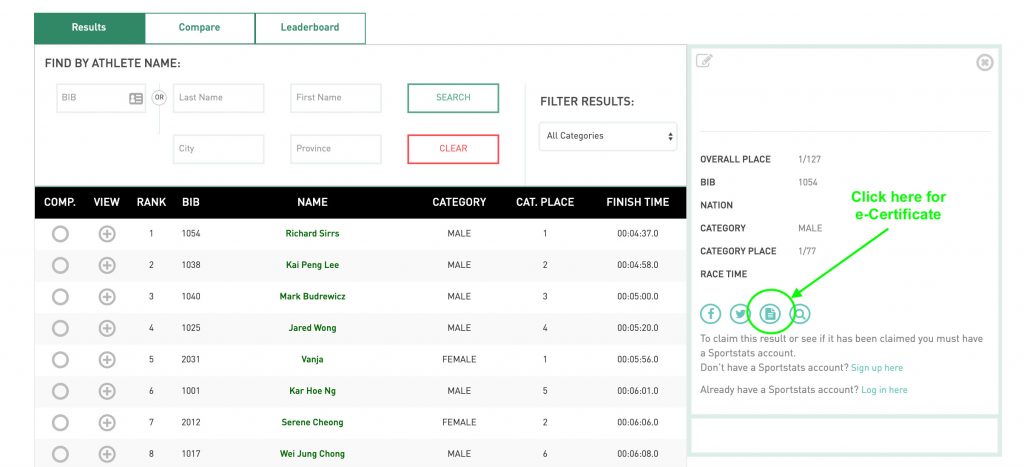
Task: Select compare radio for Kai Peng Lee
Action: click(x=60, y=265)
